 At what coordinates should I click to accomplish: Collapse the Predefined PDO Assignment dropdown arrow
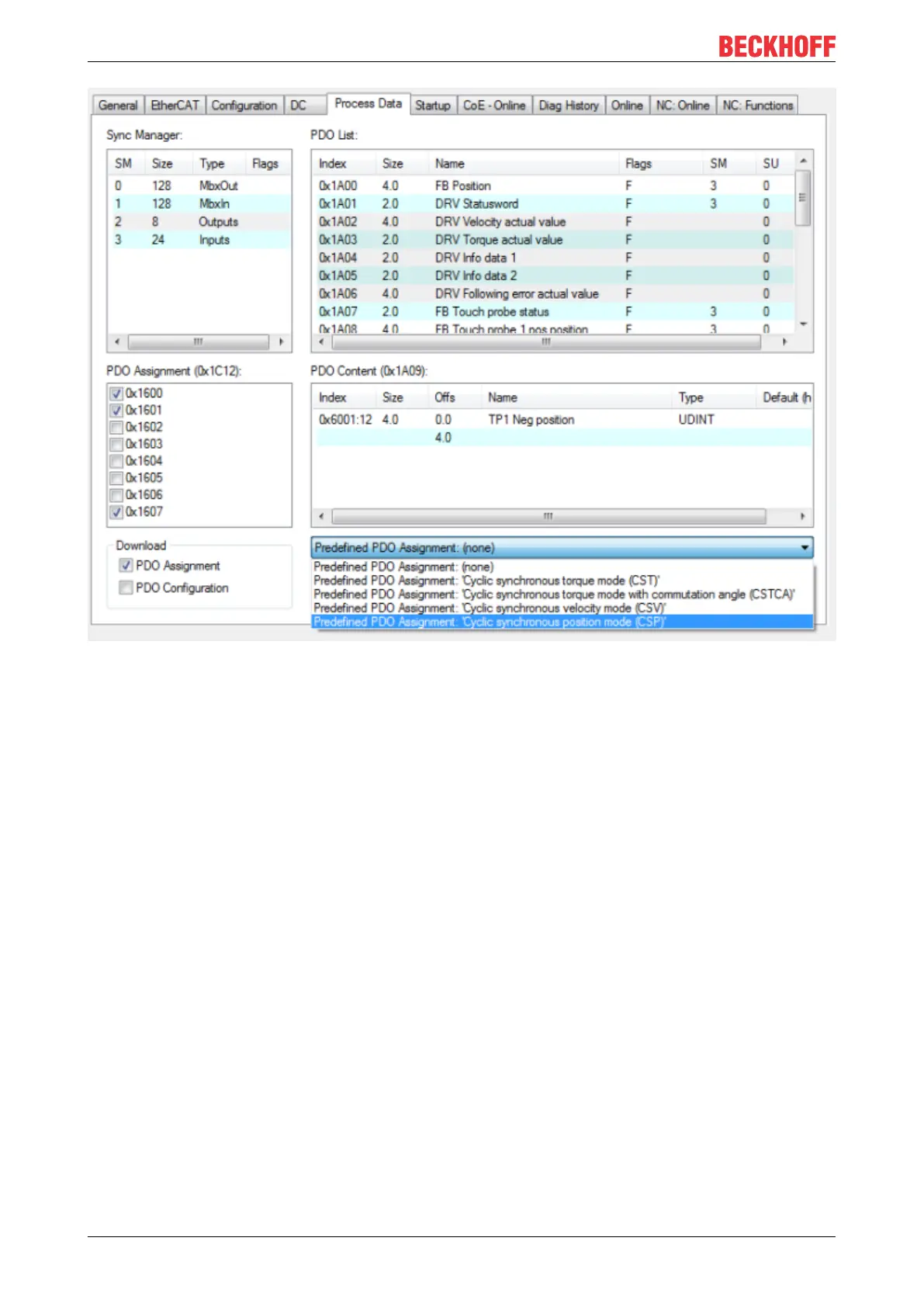coord(805,547)
